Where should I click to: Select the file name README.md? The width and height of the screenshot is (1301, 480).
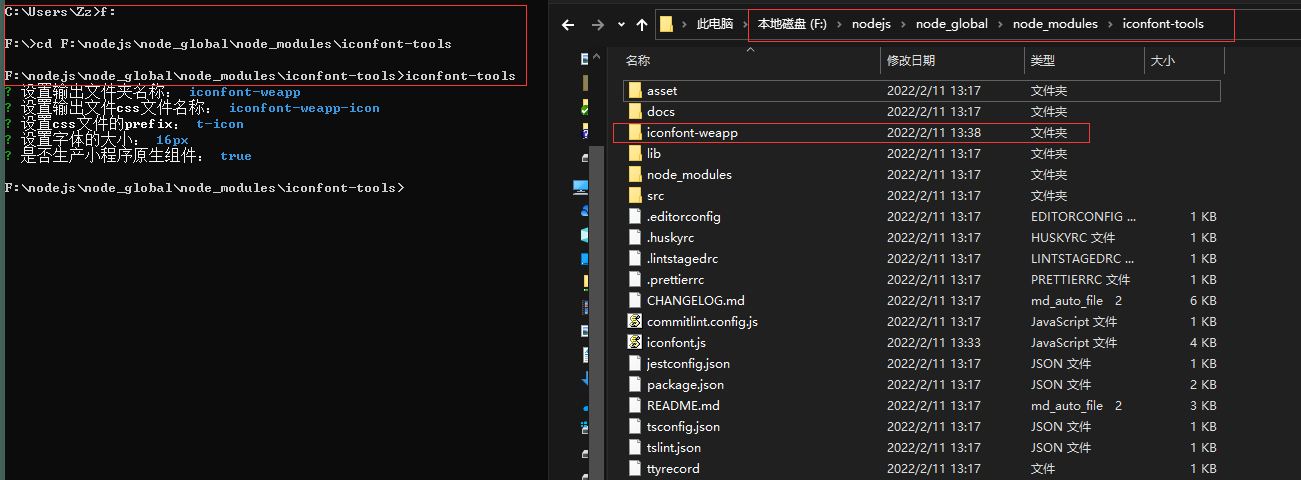tap(683, 406)
